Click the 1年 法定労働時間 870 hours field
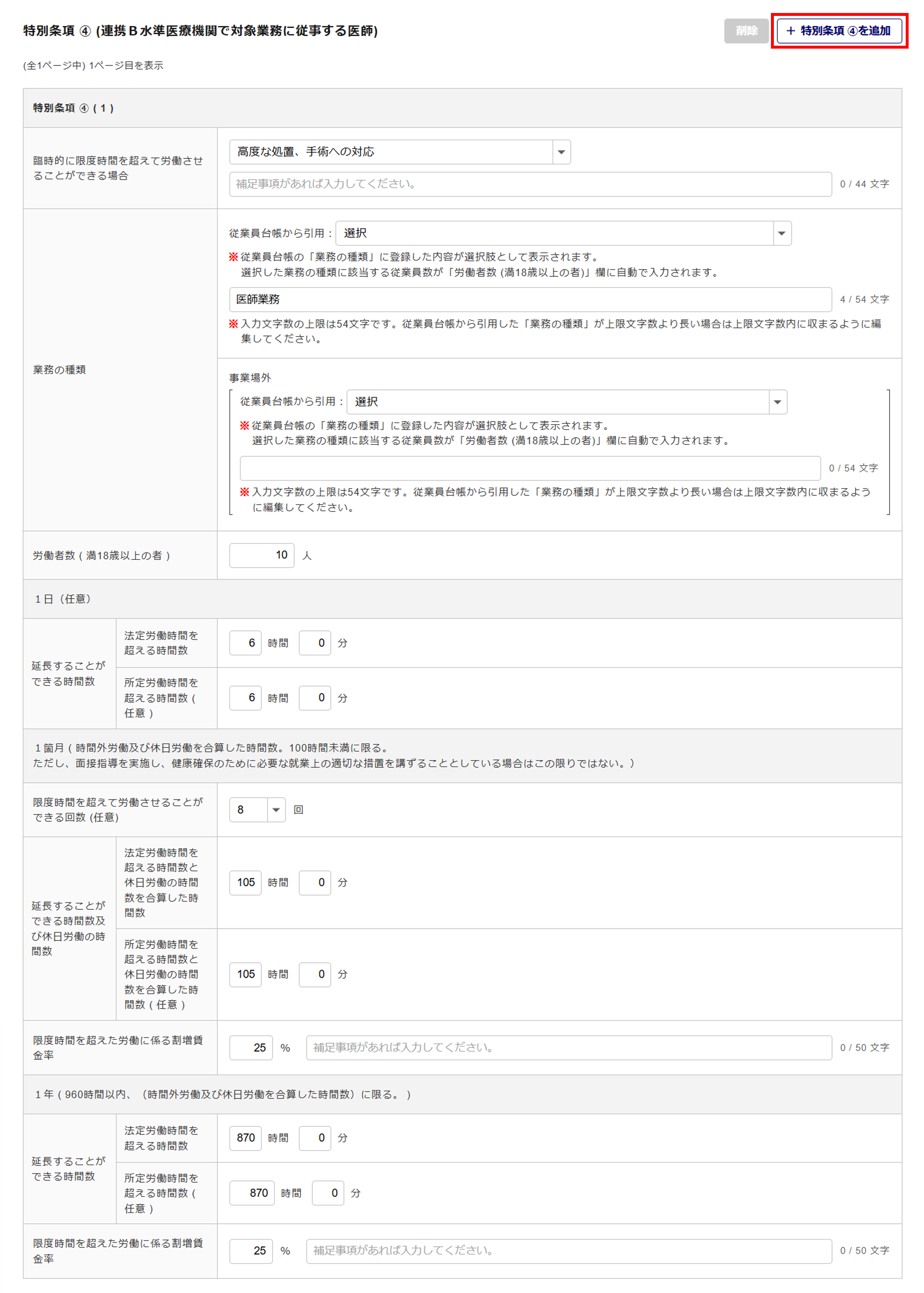Viewport: 924px width, 1293px height. 245,1138
